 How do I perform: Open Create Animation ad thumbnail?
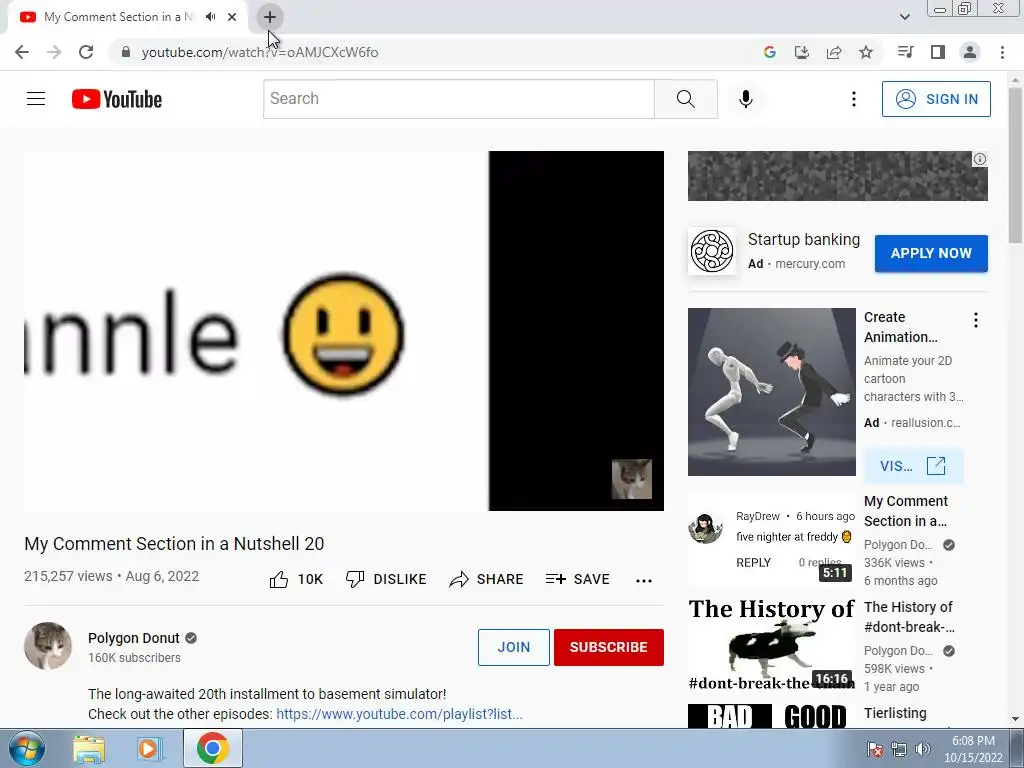click(x=771, y=392)
